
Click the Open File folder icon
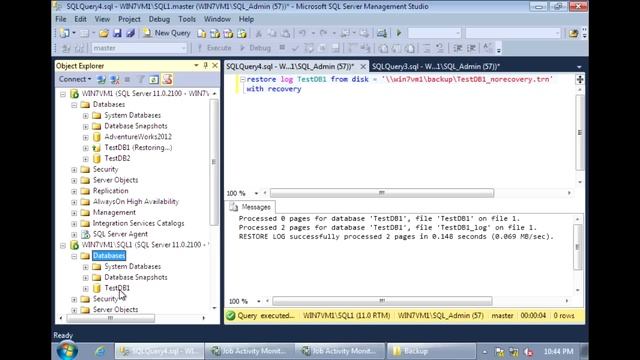coord(104,33)
